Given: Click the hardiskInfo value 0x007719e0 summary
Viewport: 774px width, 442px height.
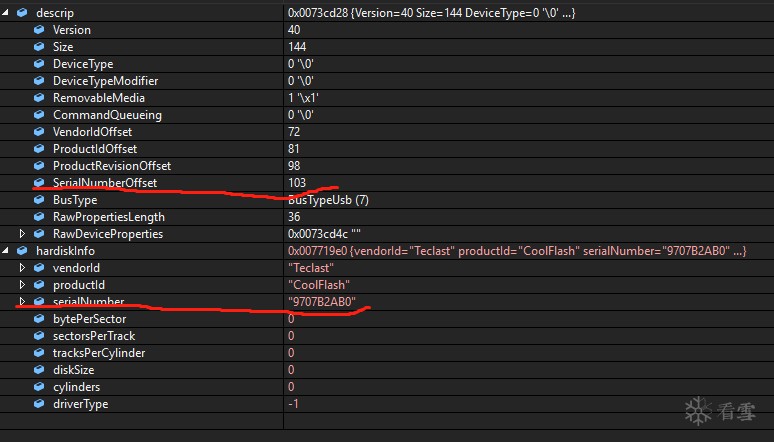Looking at the screenshot, I should [517, 251].
